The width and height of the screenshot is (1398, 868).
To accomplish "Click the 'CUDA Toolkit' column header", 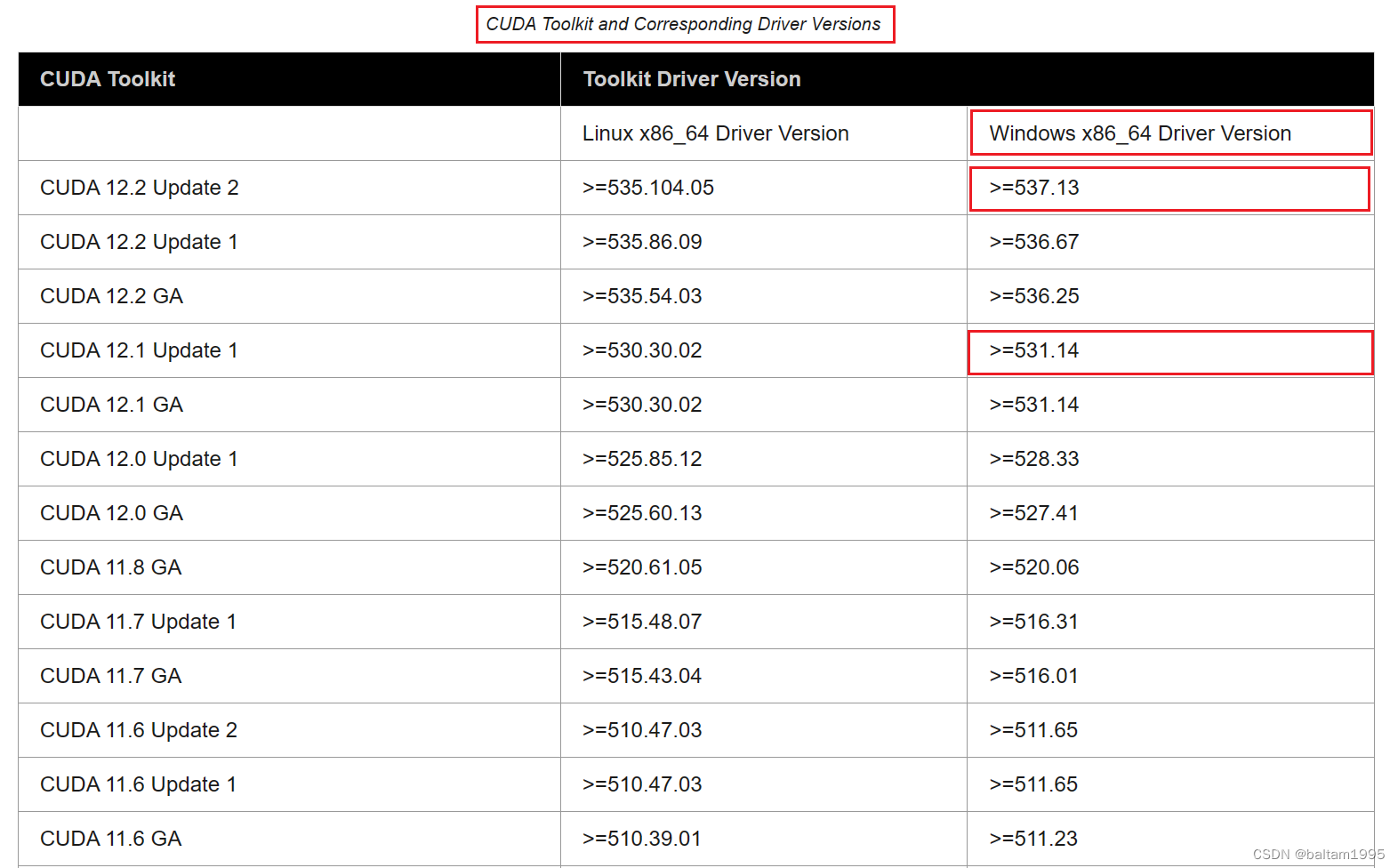I will [108, 79].
